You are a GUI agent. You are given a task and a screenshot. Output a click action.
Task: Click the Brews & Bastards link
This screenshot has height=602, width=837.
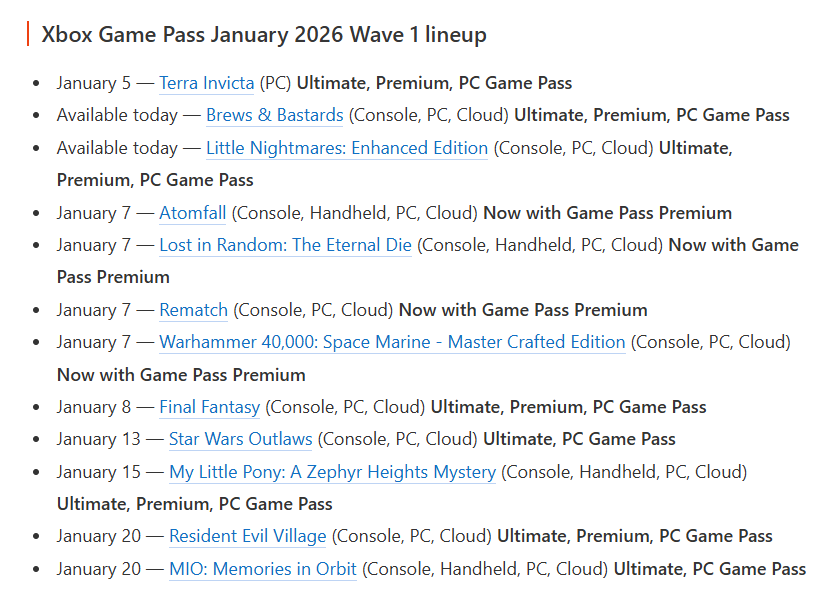pyautogui.click(x=274, y=115)
